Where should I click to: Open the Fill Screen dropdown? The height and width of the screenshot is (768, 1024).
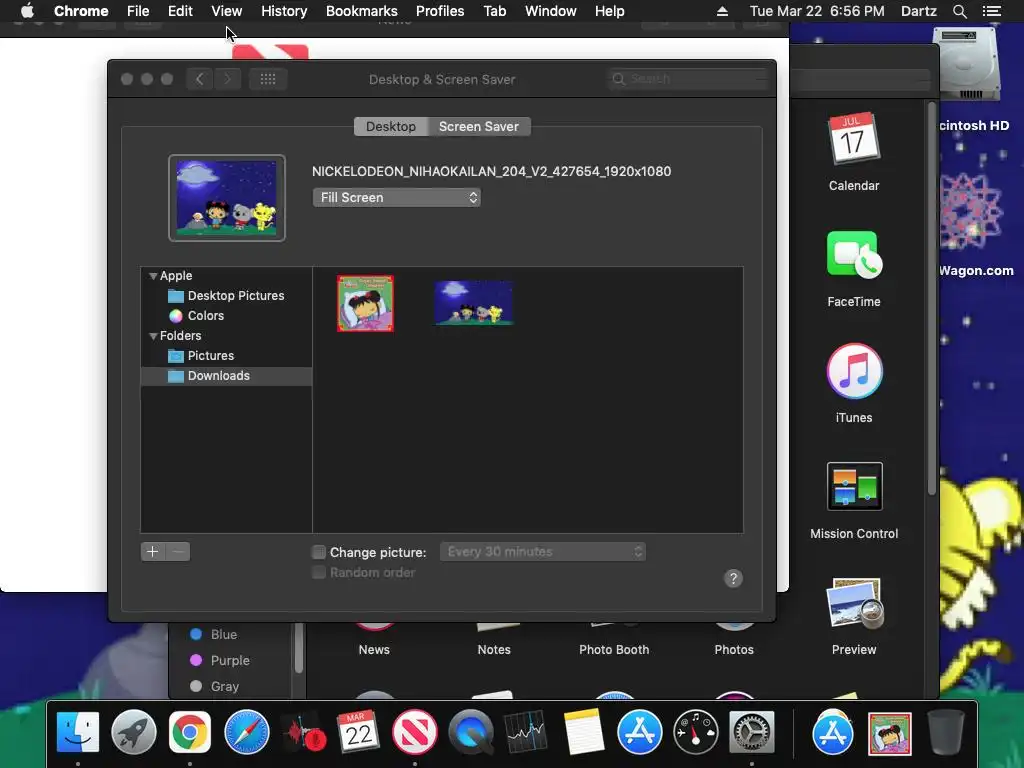pyautogui.click(x=396, y=197)
